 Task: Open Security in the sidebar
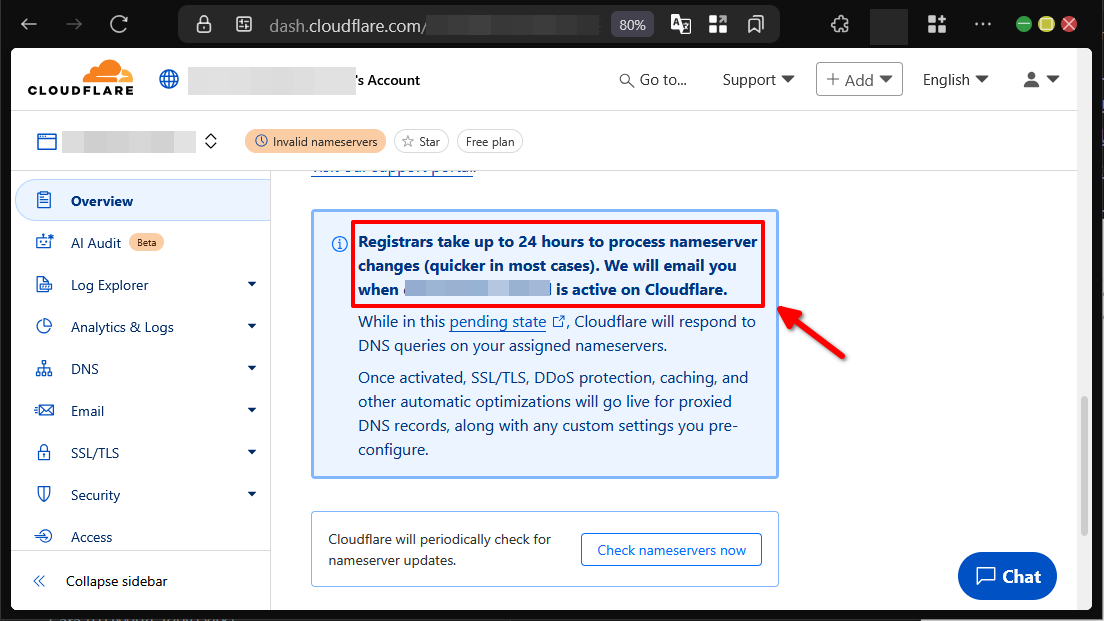coord(95,495)
